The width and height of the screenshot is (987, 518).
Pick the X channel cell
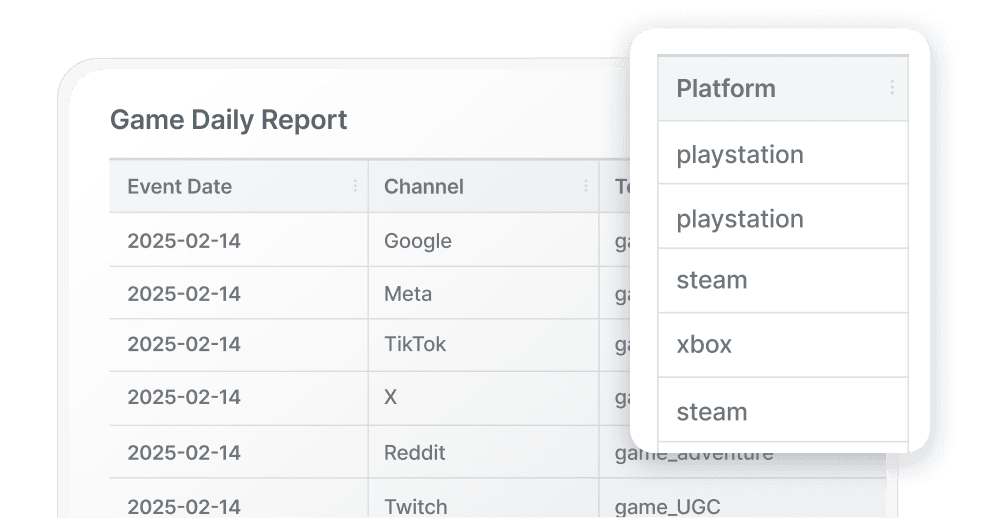[391, 397]
